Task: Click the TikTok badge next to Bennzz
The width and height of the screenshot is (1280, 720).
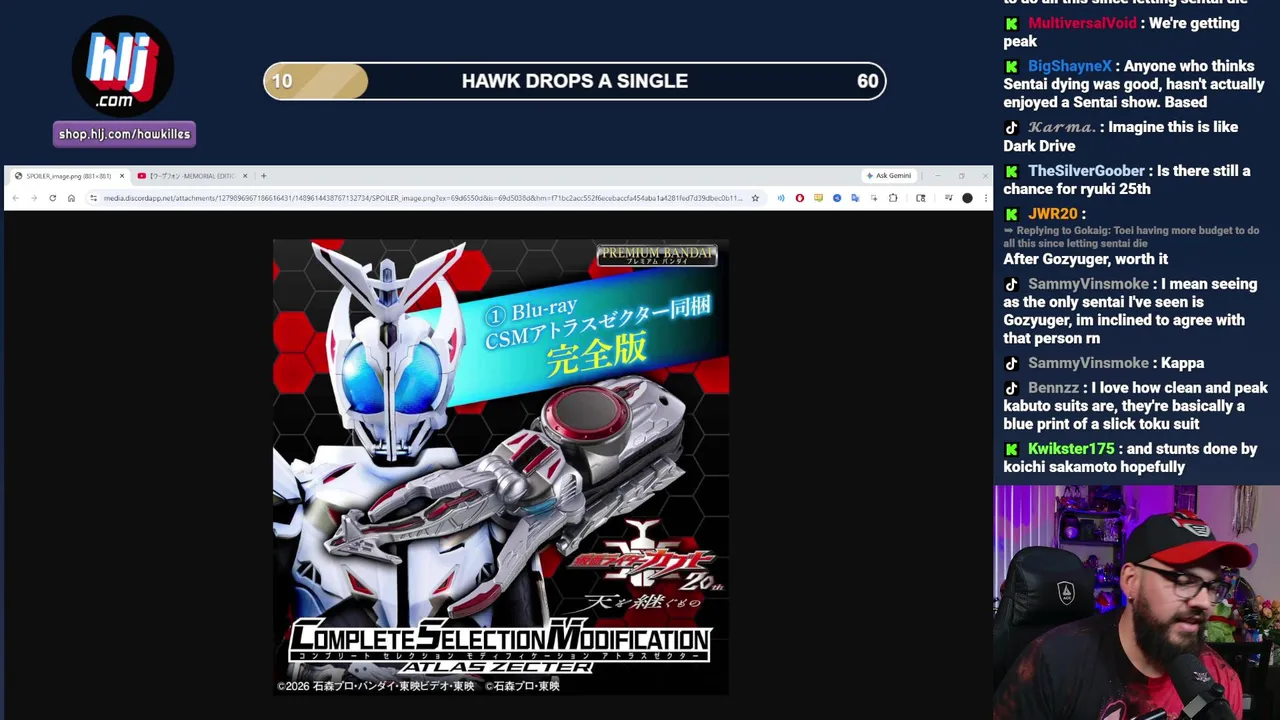Action: tap(1012, 388)
